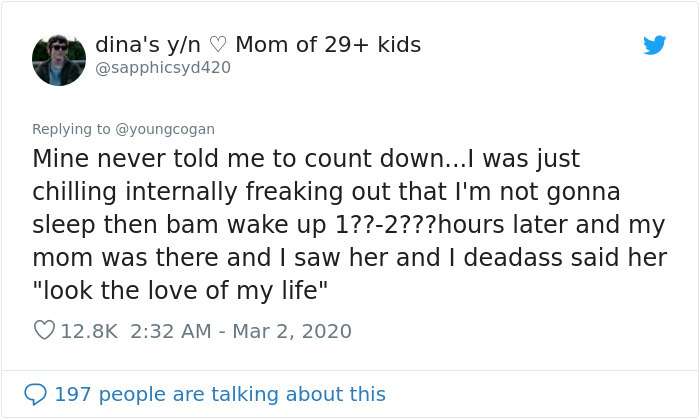Click the "Replying to" label
Image resolution: width=700 pixels, height=419 pixels.
point(70,129)
